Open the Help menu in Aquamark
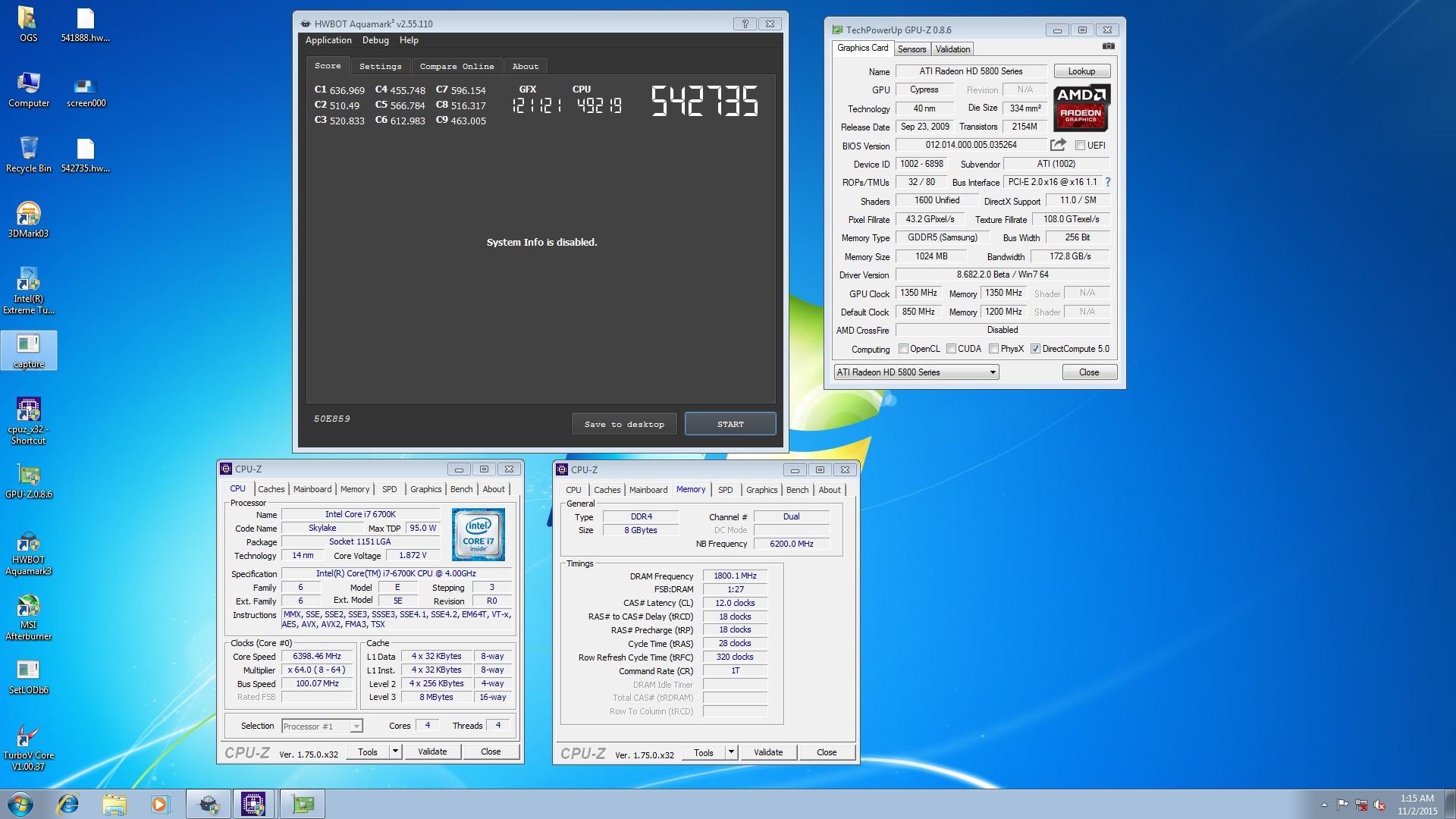This screenshot has height=819, width=1456. pos(409,40)
